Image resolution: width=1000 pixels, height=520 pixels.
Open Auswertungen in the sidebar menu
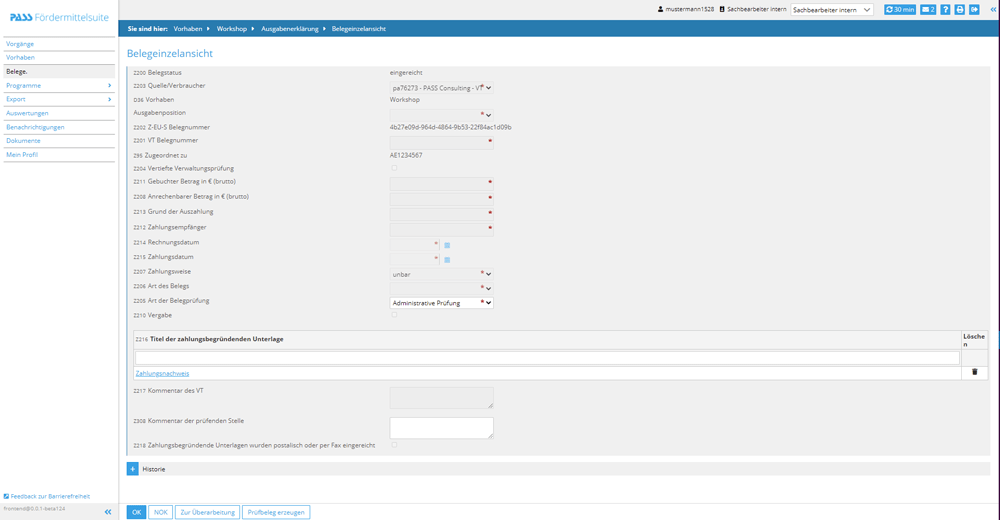[x=27, y=113]
